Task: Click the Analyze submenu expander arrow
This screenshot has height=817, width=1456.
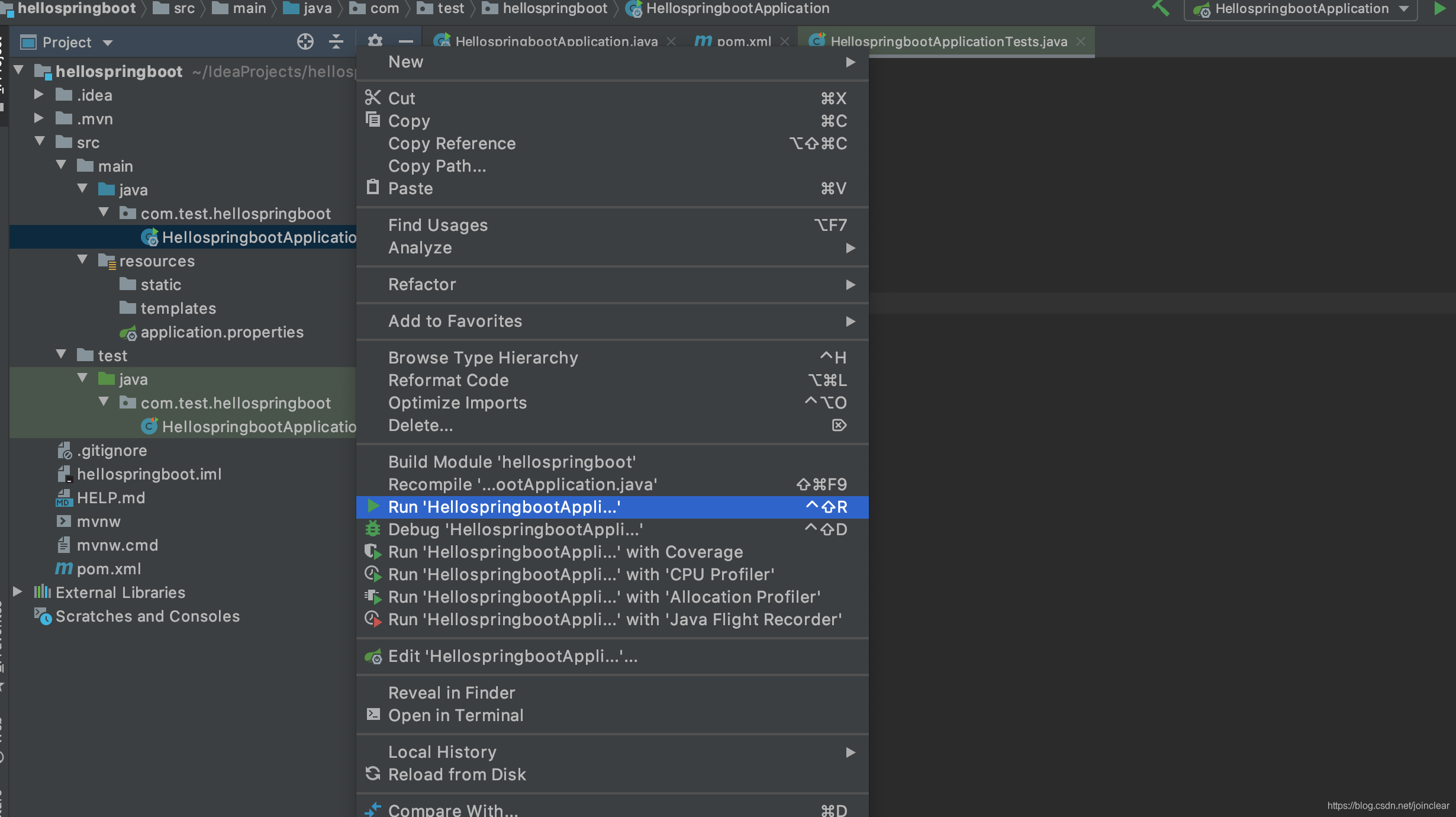Action: point(850,247)
